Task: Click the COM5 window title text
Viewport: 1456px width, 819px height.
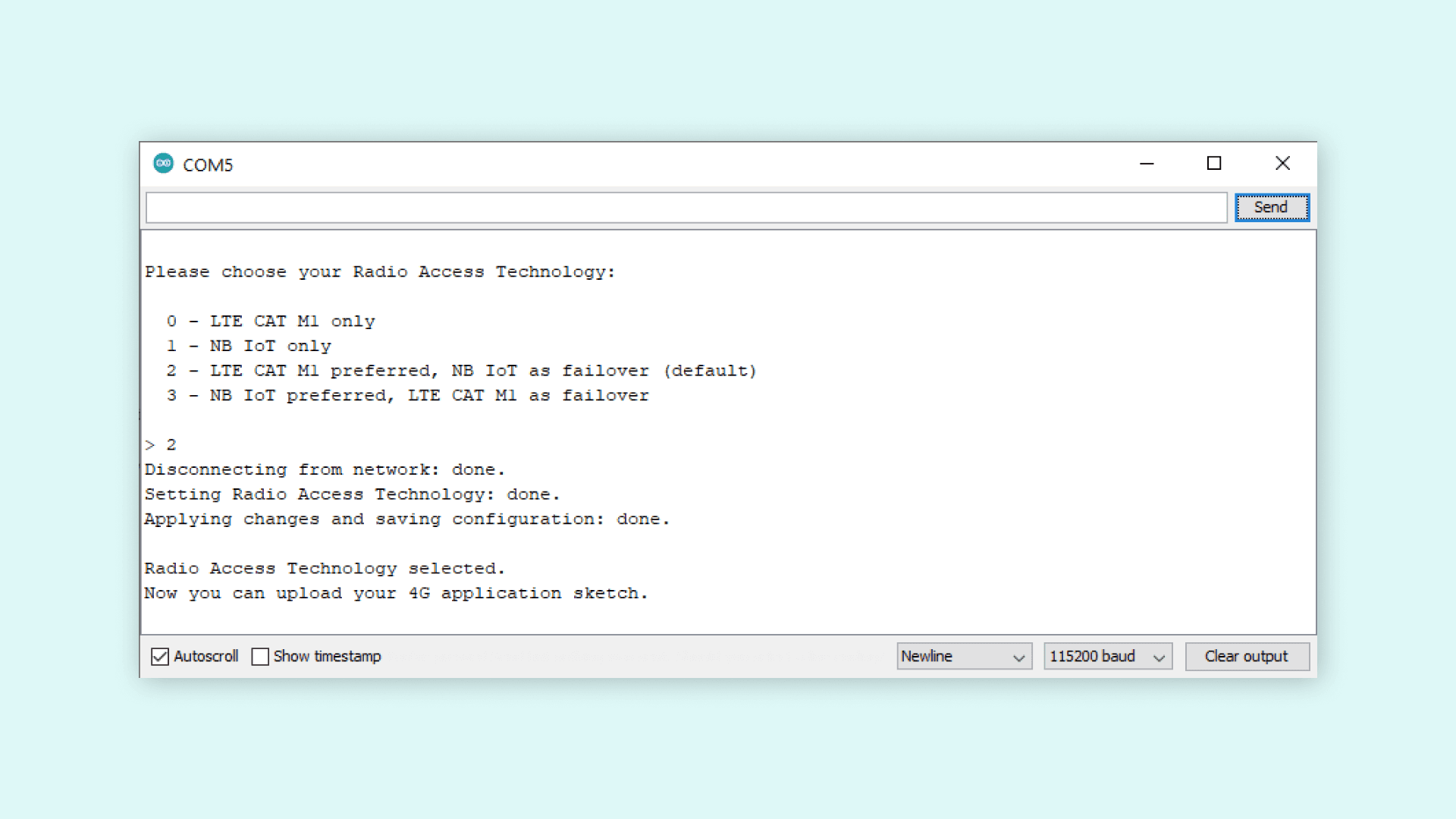Action: point(208,165)
